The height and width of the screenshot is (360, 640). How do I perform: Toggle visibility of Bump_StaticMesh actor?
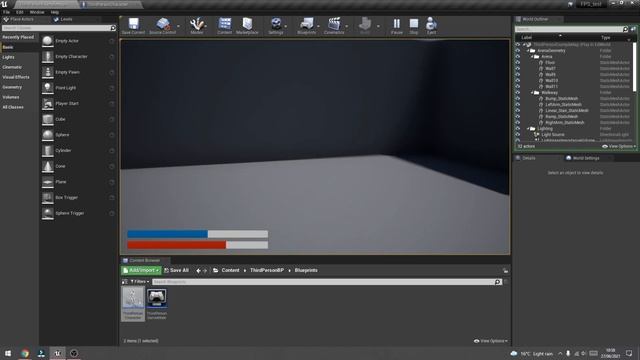(x=518, y=98)
